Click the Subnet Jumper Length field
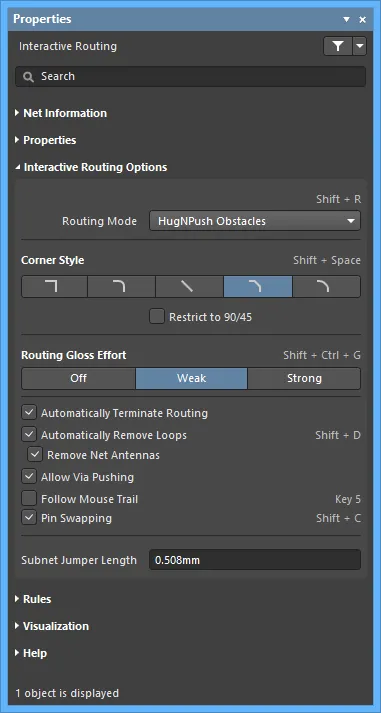The width and height of the screenshot is (381, 713). (x=255, y=560)
